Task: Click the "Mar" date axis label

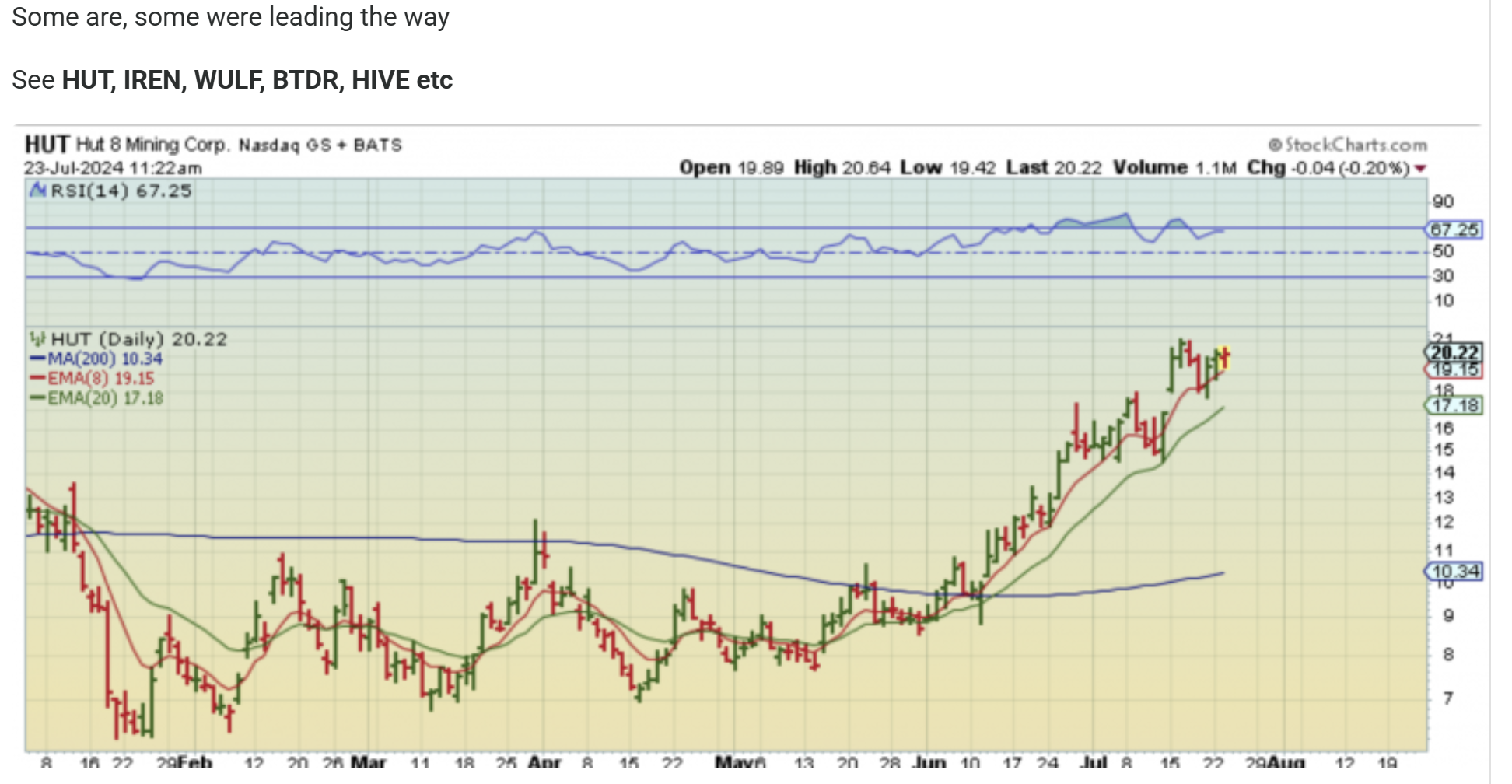Action: pos(369,762)
